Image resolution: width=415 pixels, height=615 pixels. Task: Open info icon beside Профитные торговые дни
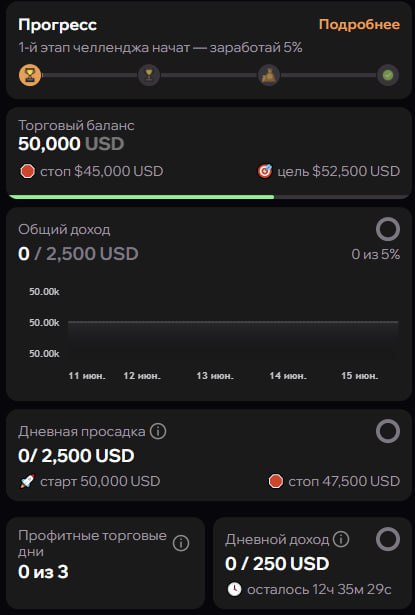(x=181, y=543)
